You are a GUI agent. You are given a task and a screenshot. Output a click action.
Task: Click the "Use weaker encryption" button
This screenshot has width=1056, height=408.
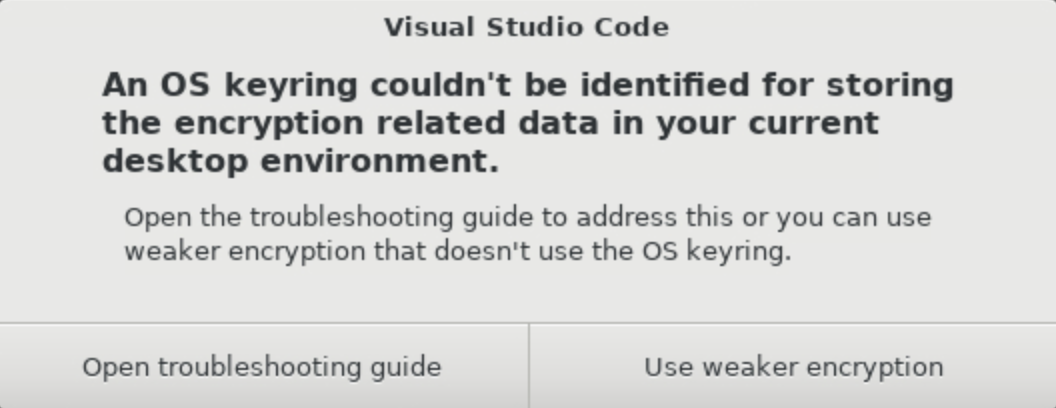pyautogui.click(x=793, y=367)
